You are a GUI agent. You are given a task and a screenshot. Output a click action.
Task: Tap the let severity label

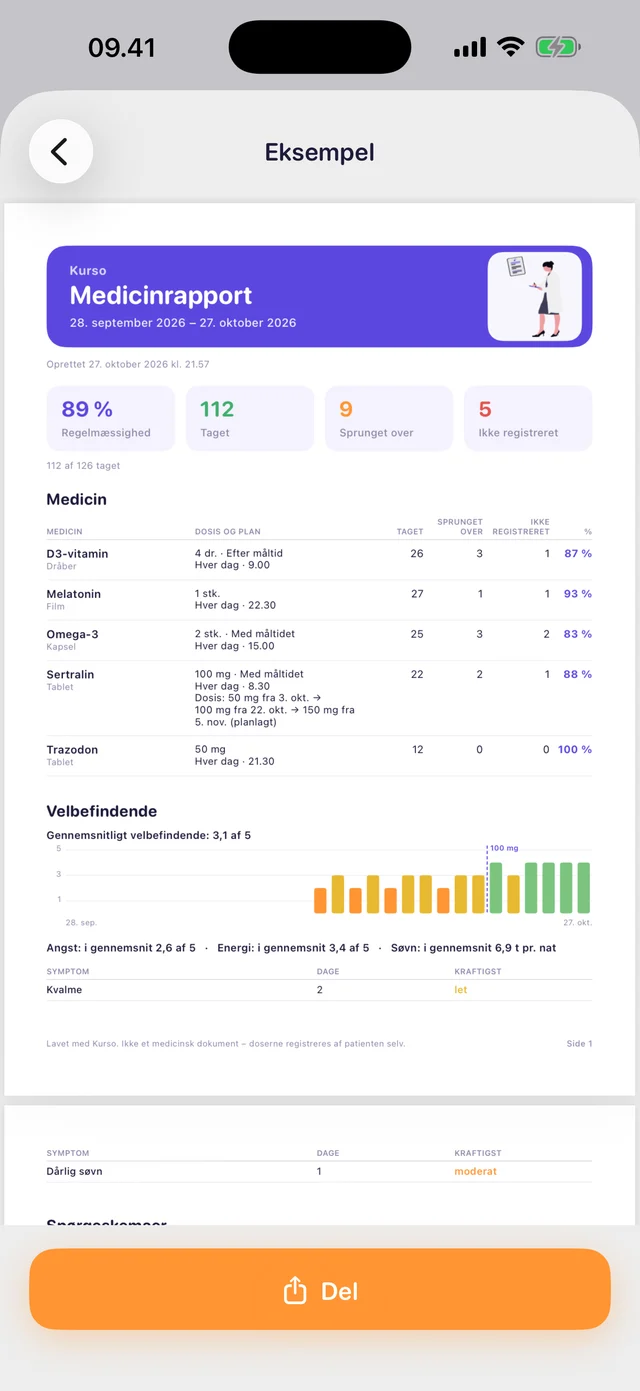pyautogui.click(x=461, y=989)
